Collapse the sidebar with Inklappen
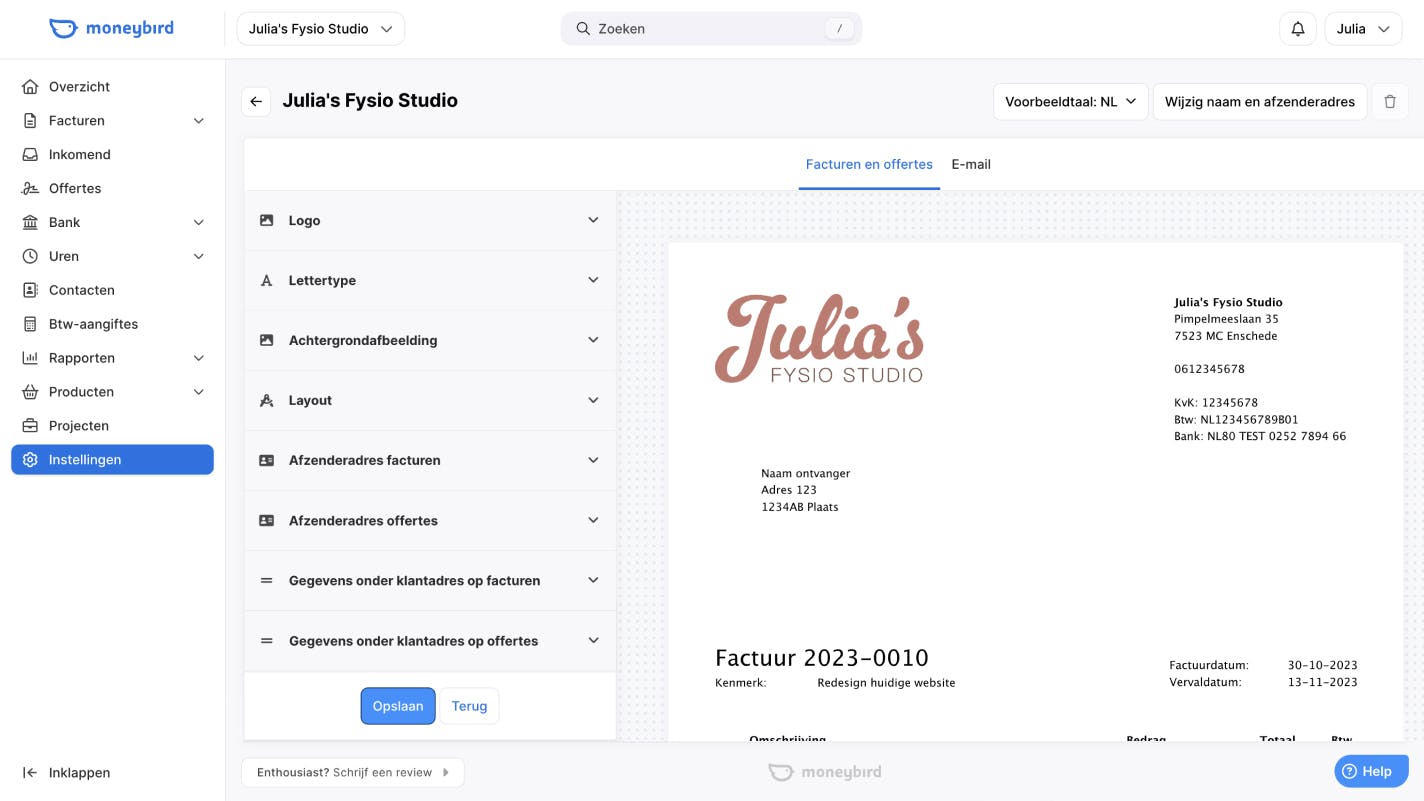 click(x=112, y=773)
